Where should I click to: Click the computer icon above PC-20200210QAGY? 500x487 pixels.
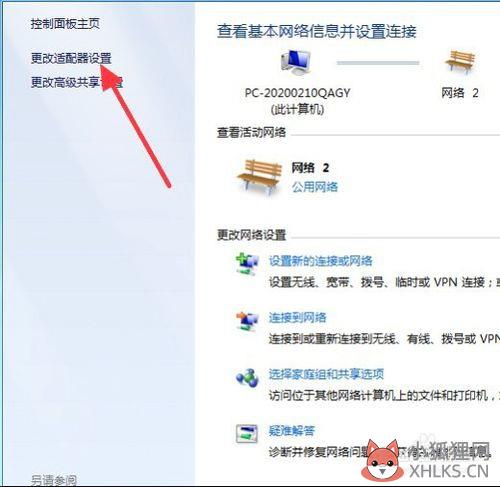coord(296,62)
